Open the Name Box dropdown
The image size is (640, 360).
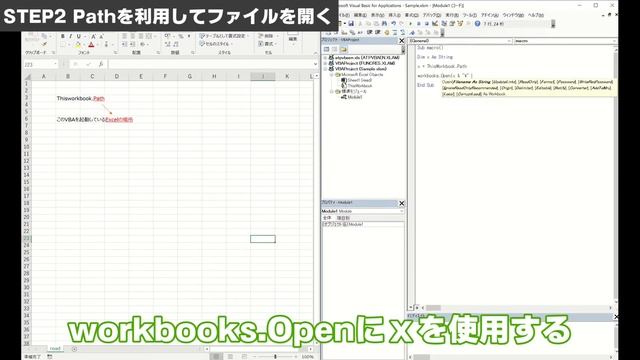click(x=55, y=64)
